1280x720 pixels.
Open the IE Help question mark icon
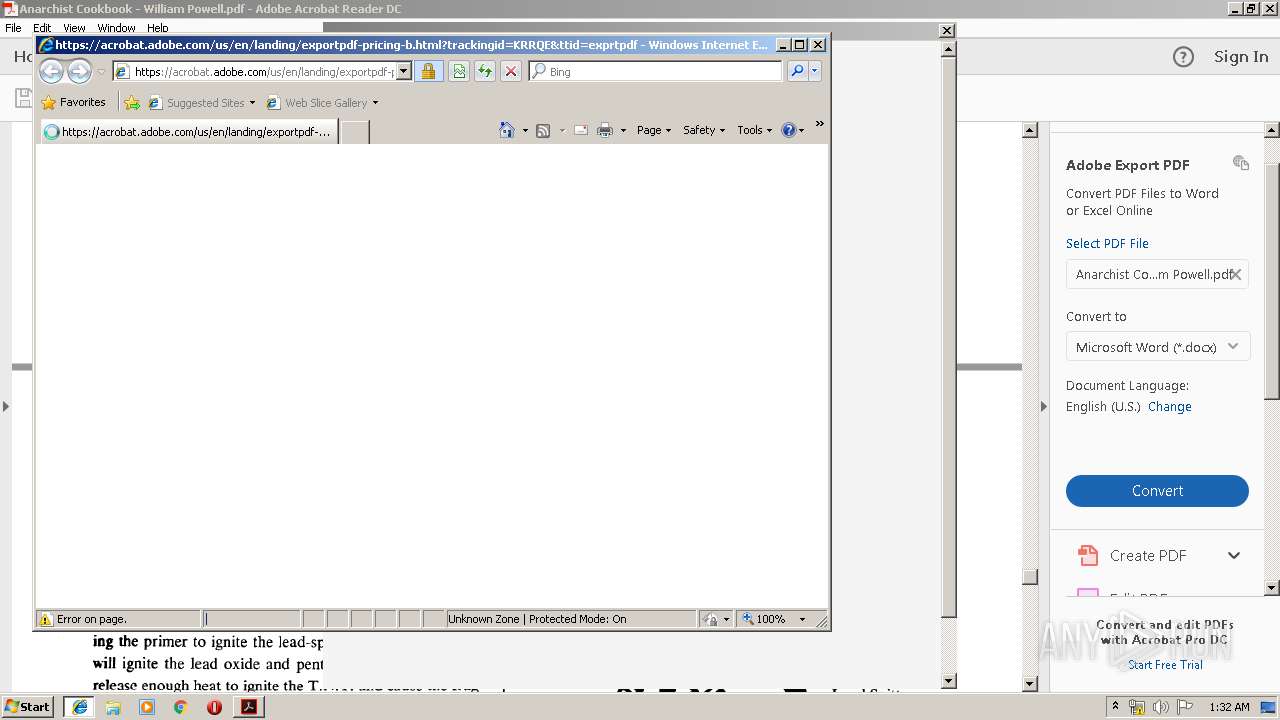789,130
